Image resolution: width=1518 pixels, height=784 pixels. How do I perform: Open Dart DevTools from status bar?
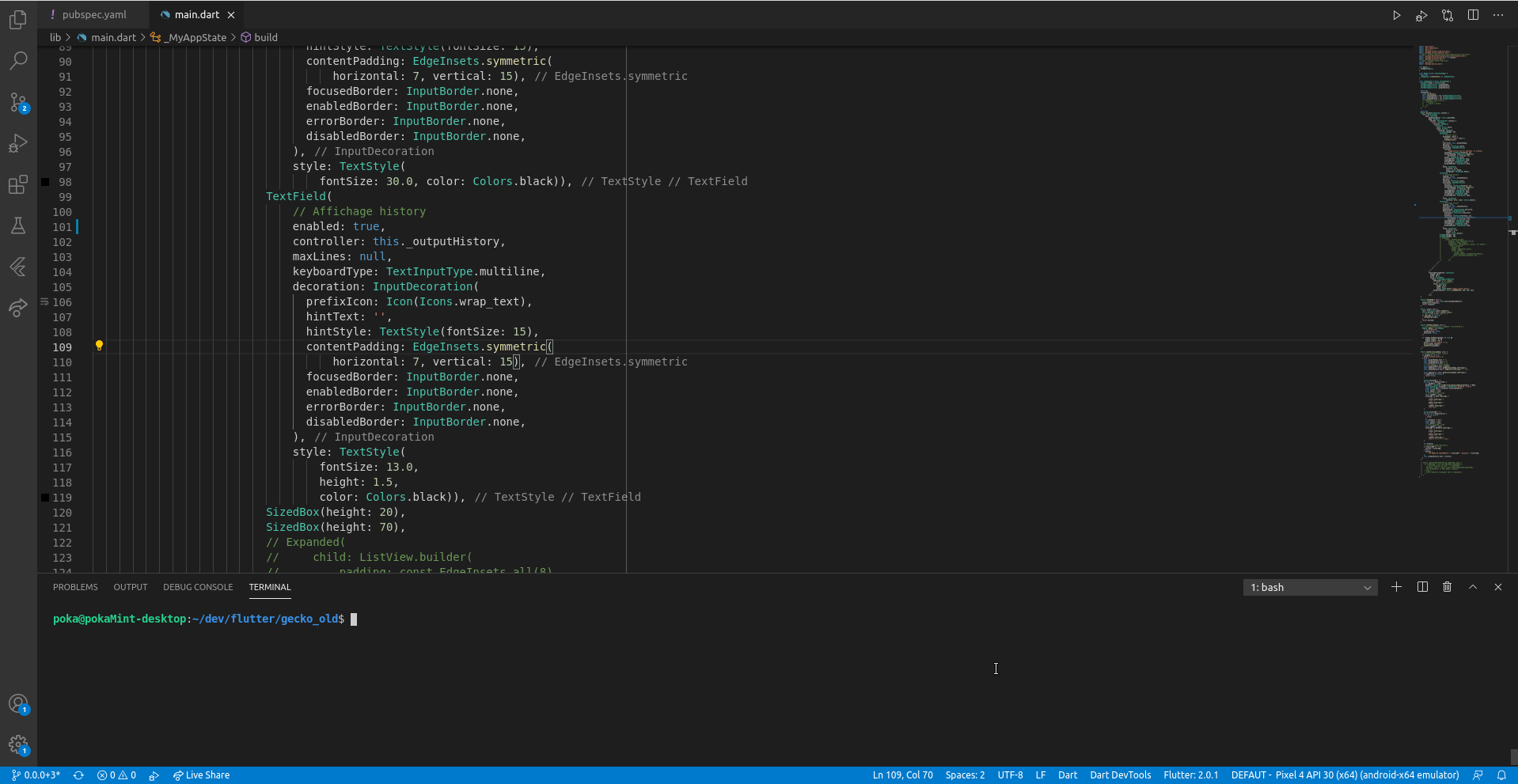(x=1120, y=775)
